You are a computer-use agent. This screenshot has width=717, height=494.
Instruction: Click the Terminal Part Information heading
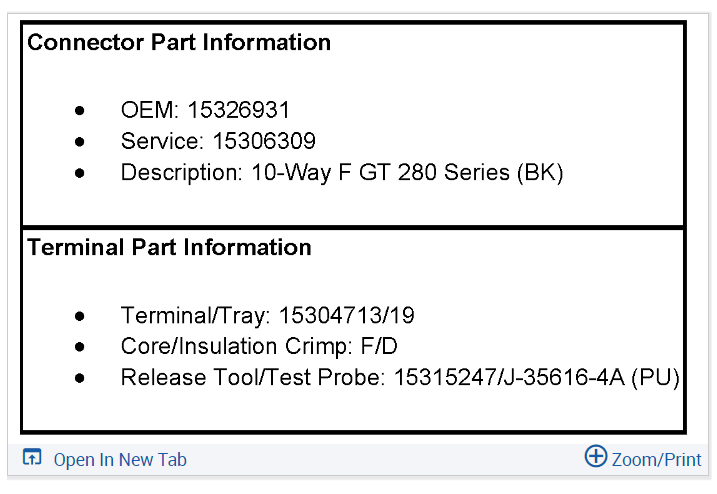[x=169, y=247]
